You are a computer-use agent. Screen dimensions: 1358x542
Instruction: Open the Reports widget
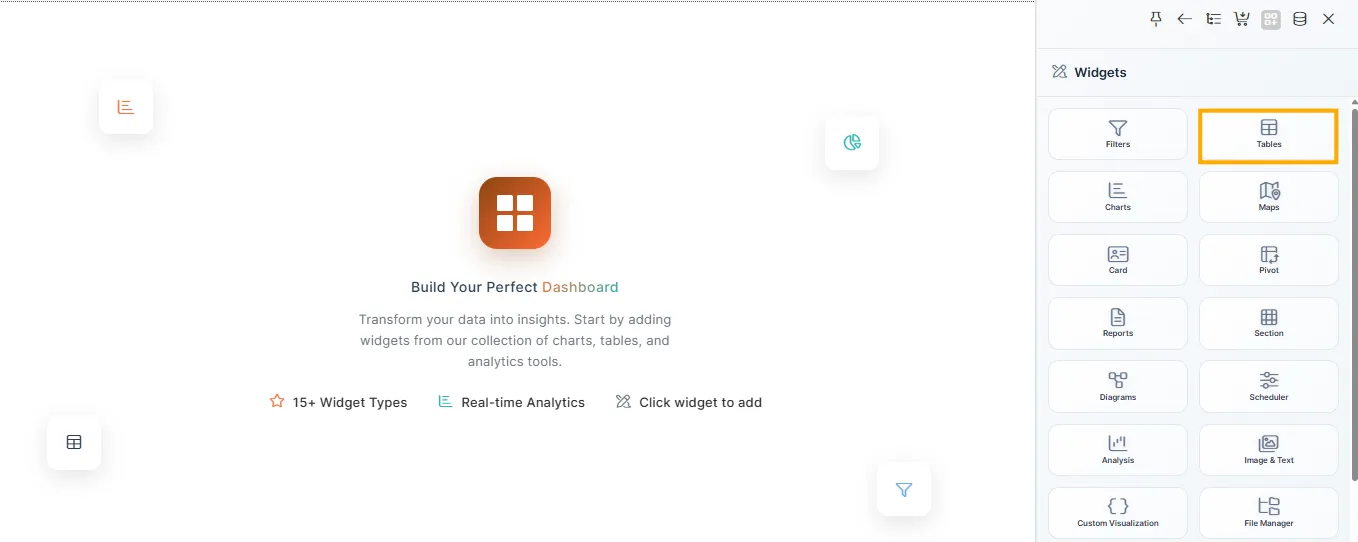[1118, 323]
